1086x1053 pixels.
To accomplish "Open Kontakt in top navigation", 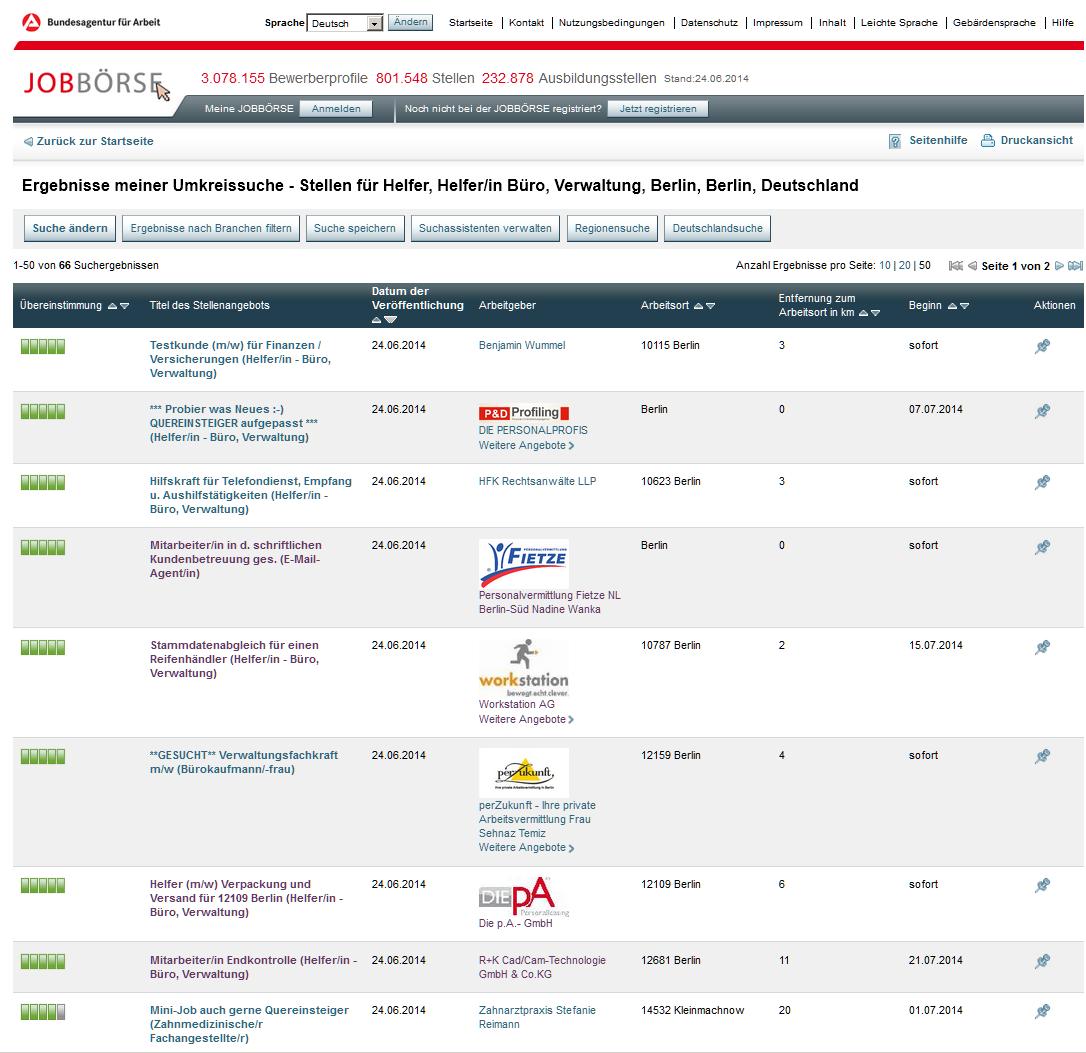I will point(526,23).
